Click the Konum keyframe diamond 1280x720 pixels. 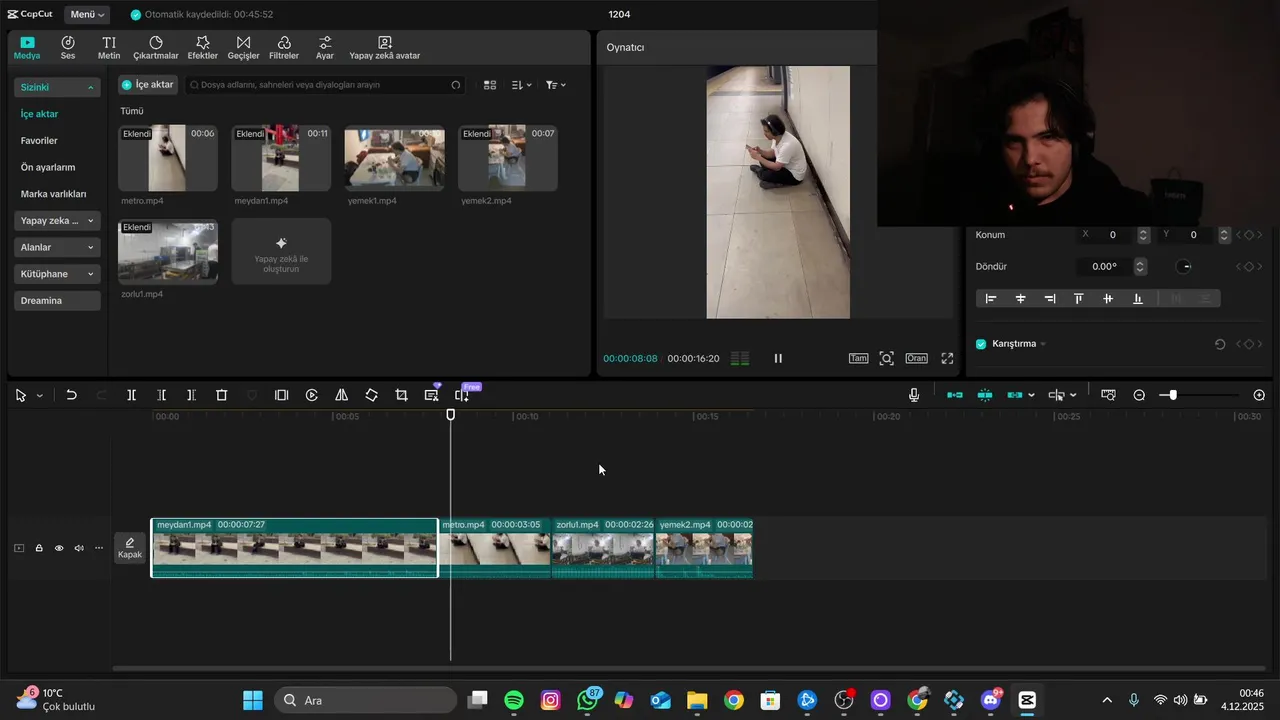coord(1249,235)
